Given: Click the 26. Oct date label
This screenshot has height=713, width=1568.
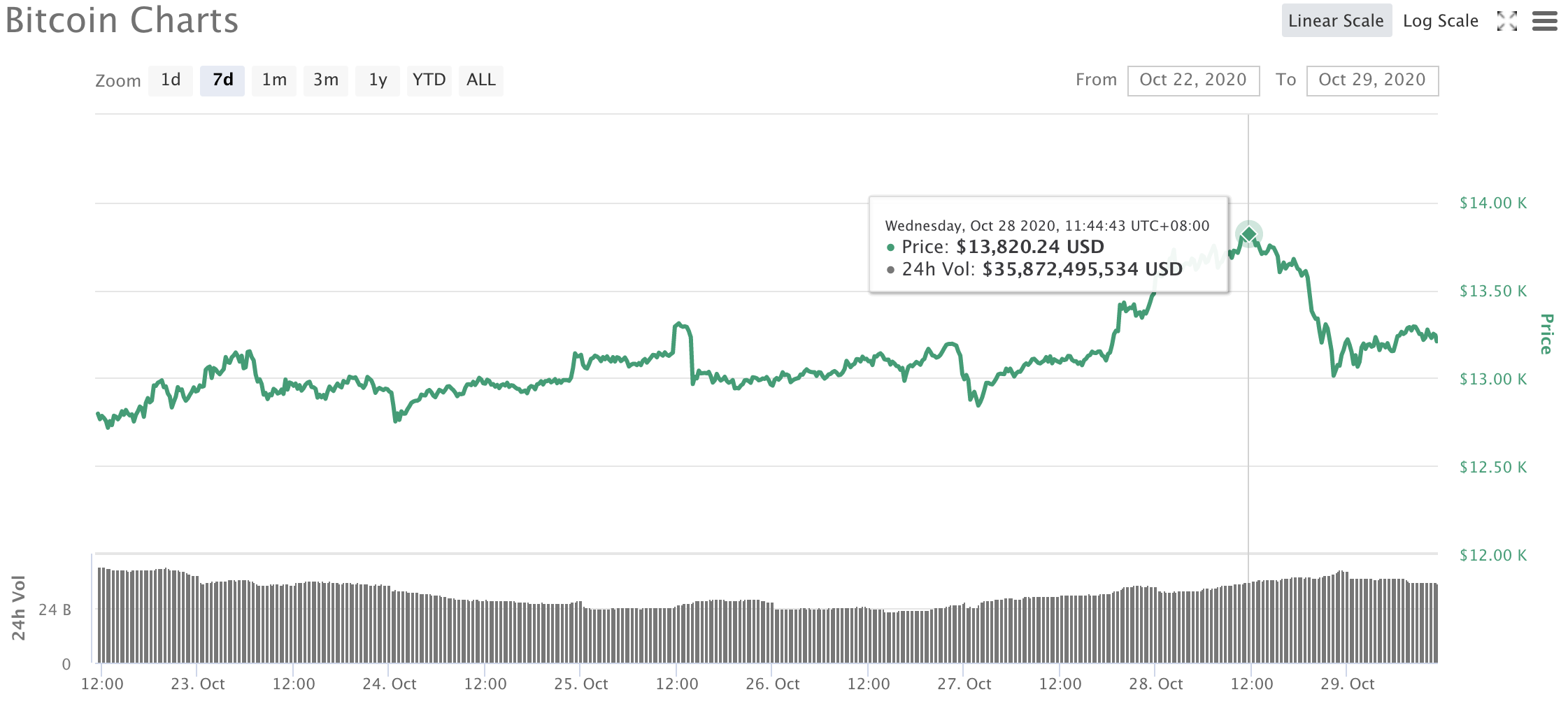Looking at the screenshot, I should coord(773,684).
